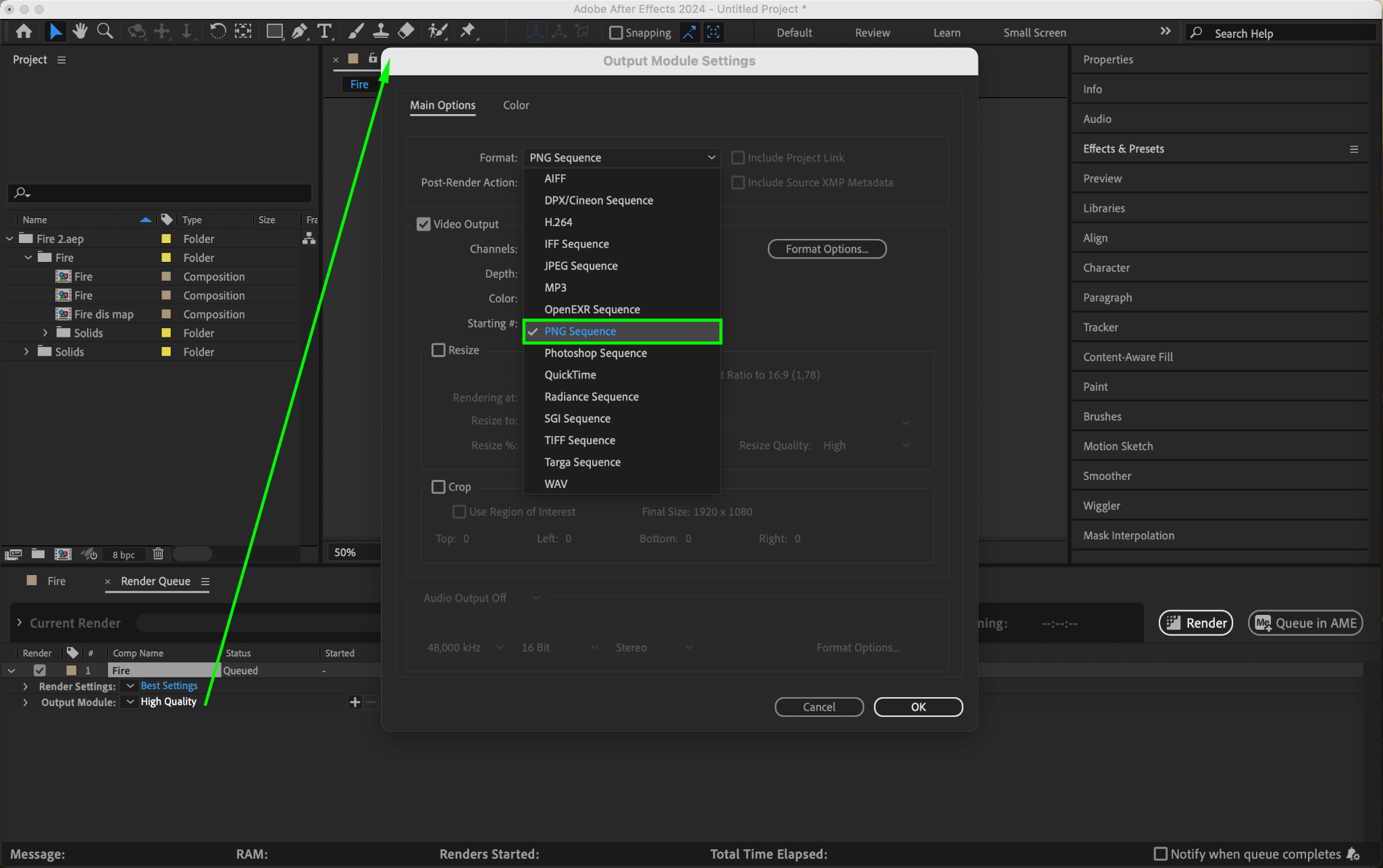Enable the Resize checkbox
Viewport: 1383px width, 868px height.
coord(439,350)
